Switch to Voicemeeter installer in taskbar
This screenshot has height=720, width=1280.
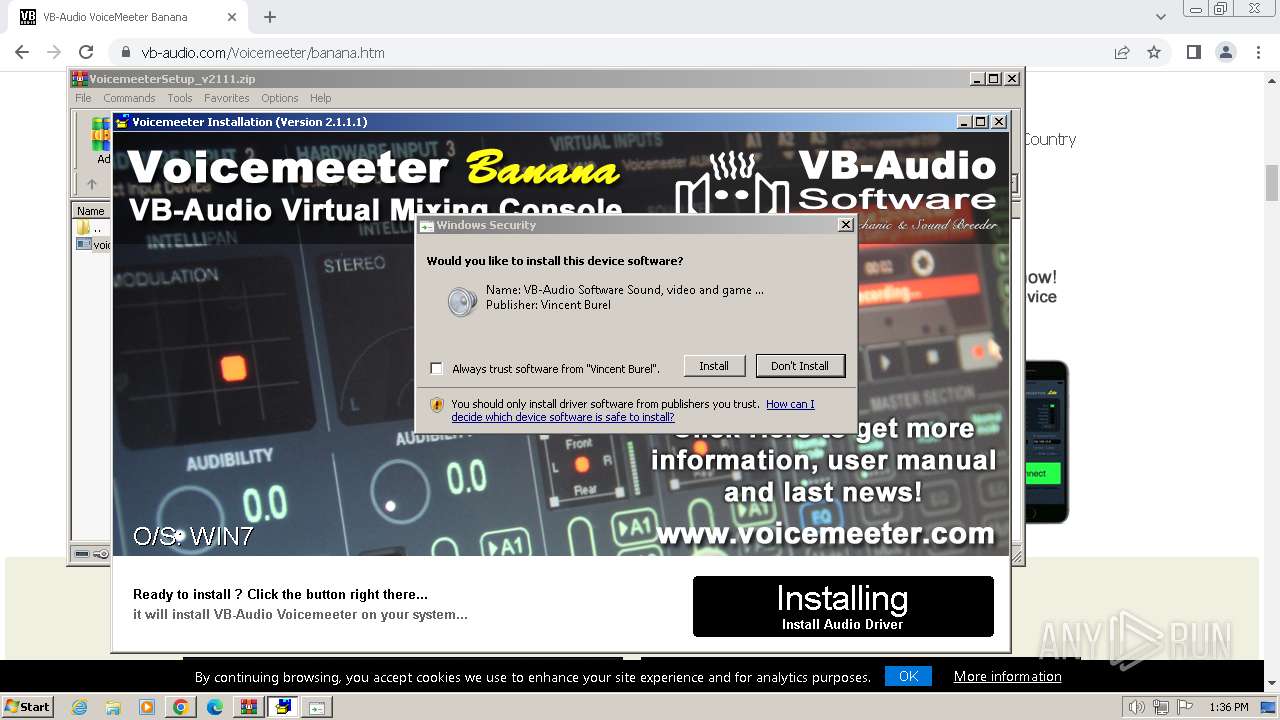[x=283, y=707]
